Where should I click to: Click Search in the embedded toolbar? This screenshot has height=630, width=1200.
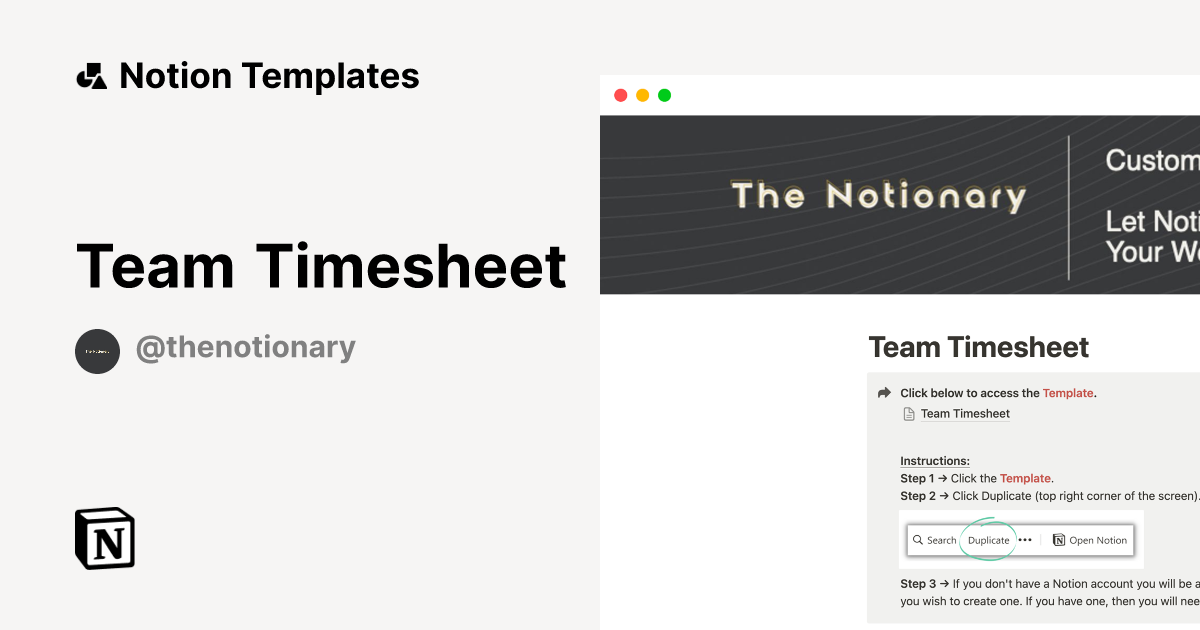pos(938,540)
